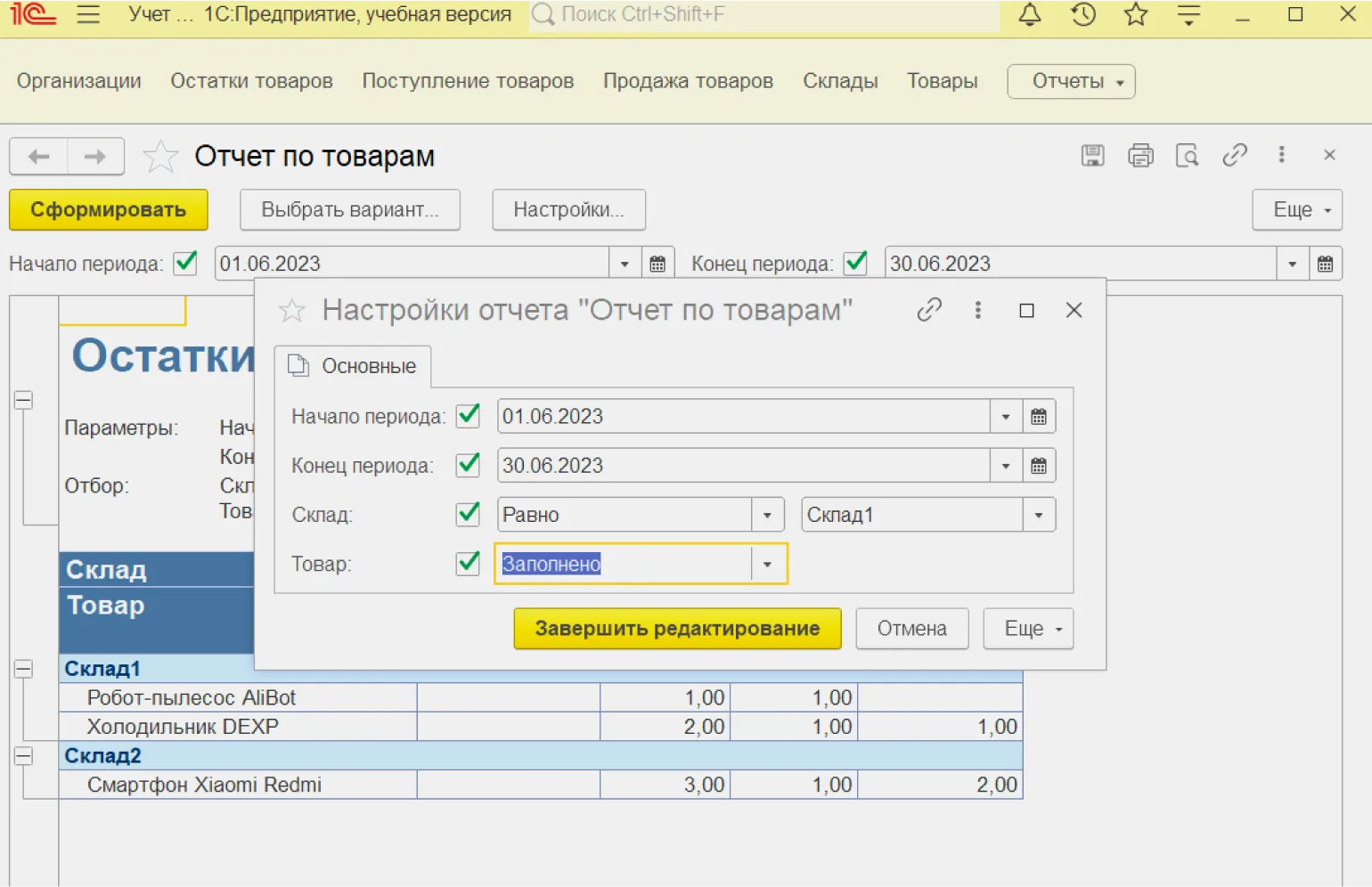Print the report using printer icon

pyautogui.click(x=1140, y=156)
